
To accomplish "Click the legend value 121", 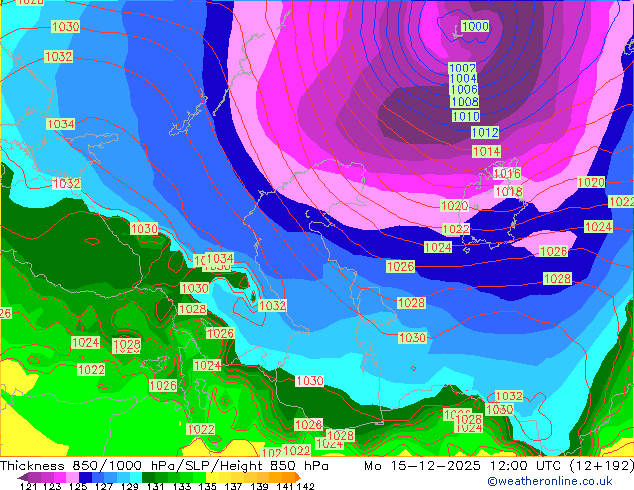I will coord(29,486).
